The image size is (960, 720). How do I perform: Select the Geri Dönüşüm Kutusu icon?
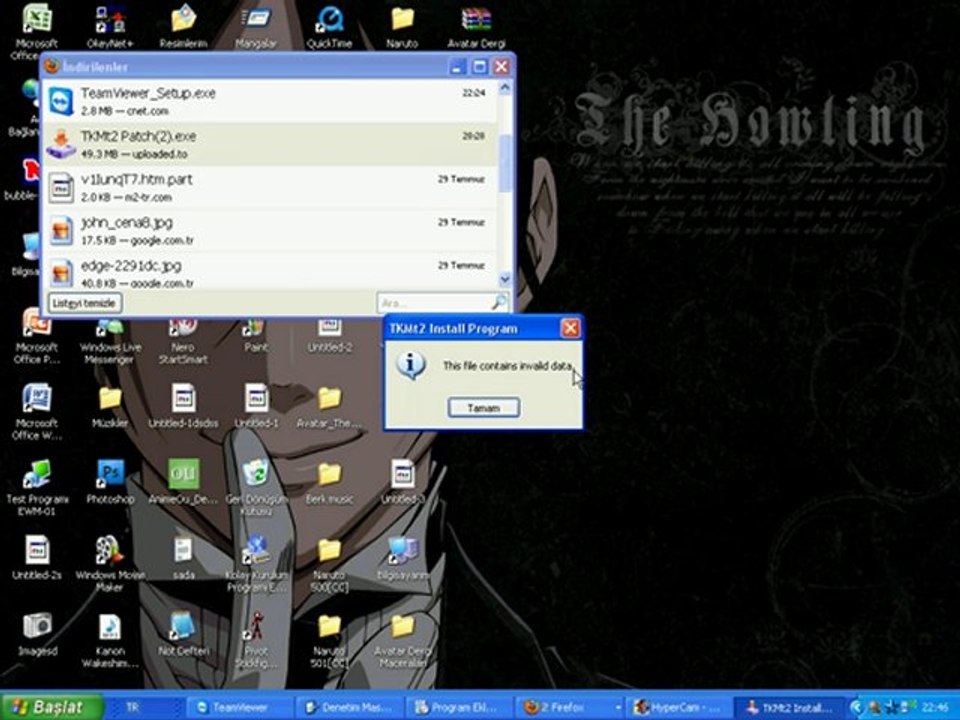257,487
